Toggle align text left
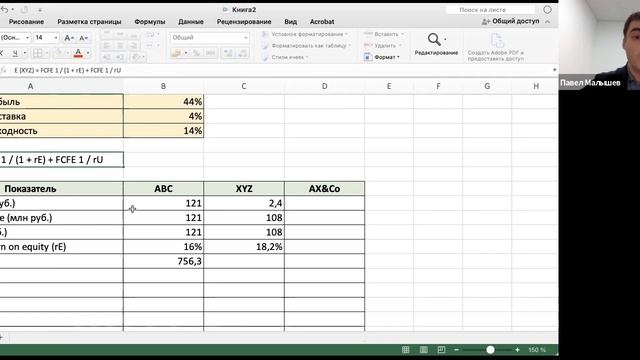This screenshot has height=360, width=640. point(107,46)
